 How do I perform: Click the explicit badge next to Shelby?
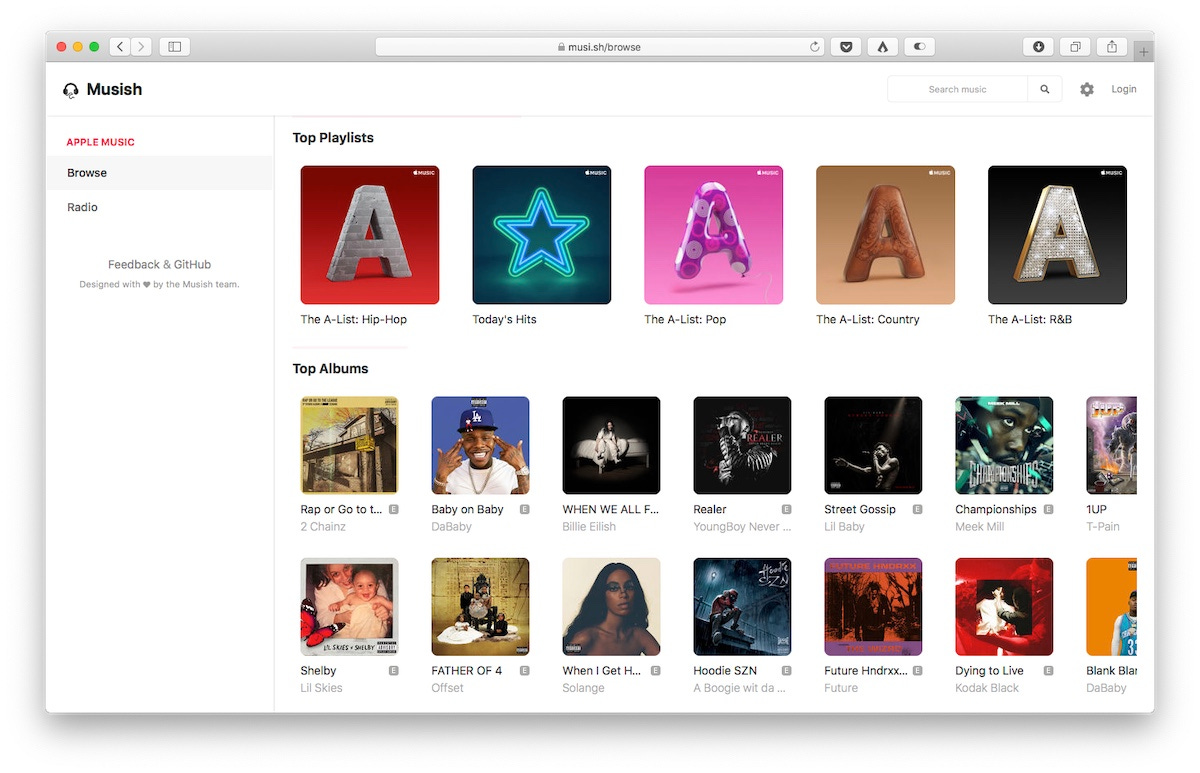393,671
